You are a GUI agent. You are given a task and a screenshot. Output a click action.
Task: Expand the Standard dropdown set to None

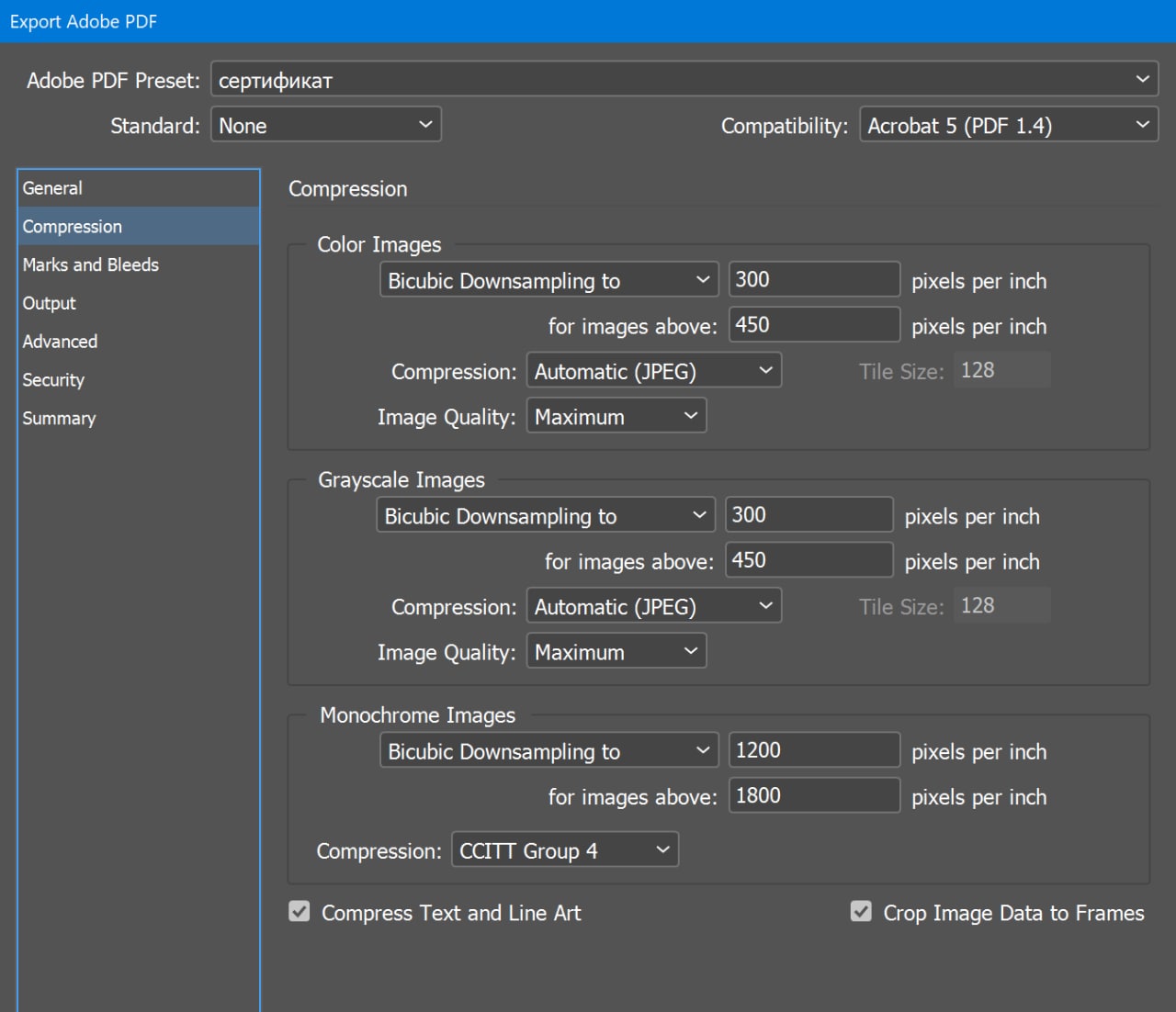325,125
